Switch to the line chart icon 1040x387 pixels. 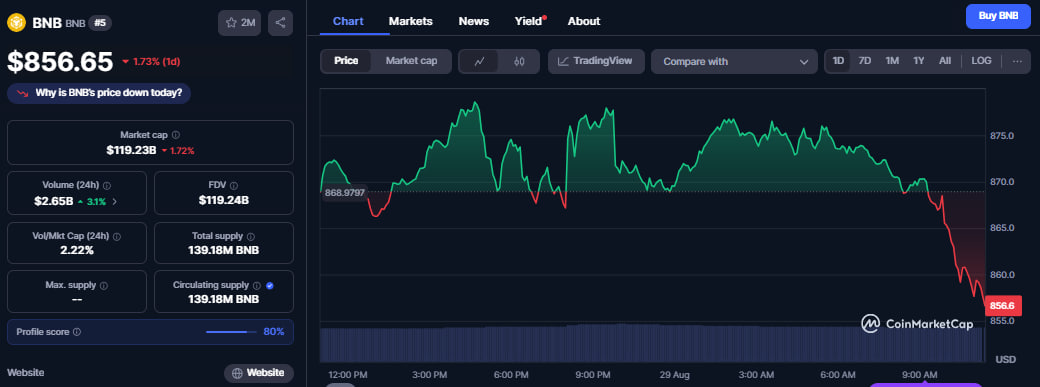tap(481, 61)
